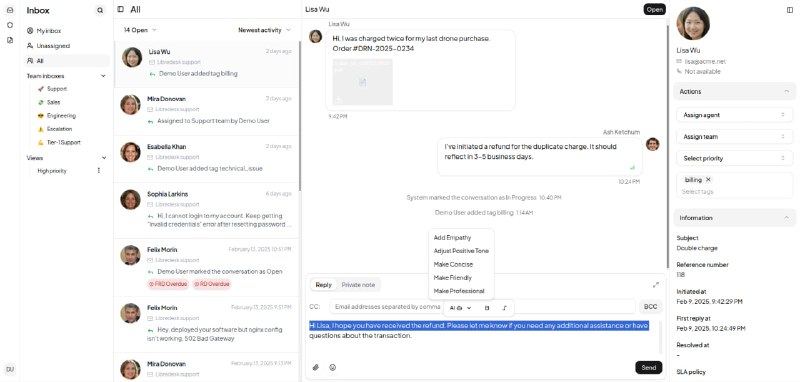Collapse the Information panel
800x382 pixels.
coord(735,218)
